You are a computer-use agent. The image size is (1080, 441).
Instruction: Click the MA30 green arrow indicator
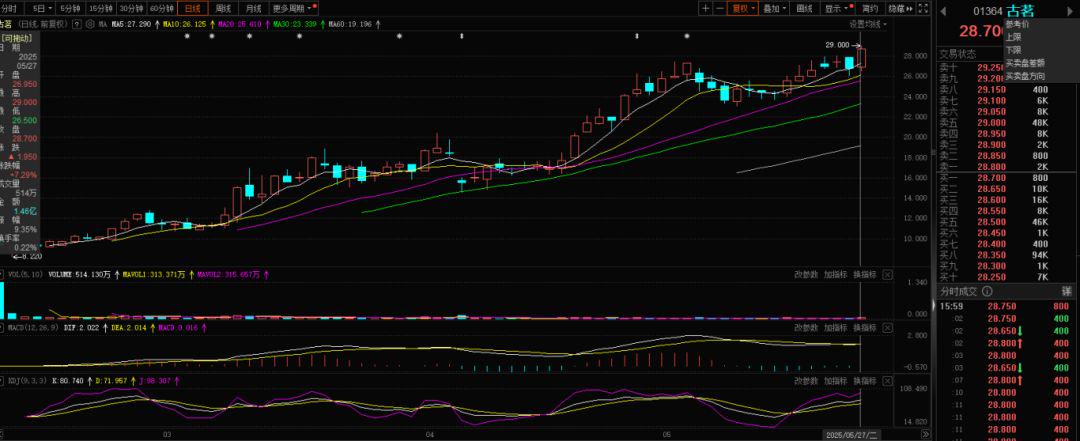tap(322, 24)
